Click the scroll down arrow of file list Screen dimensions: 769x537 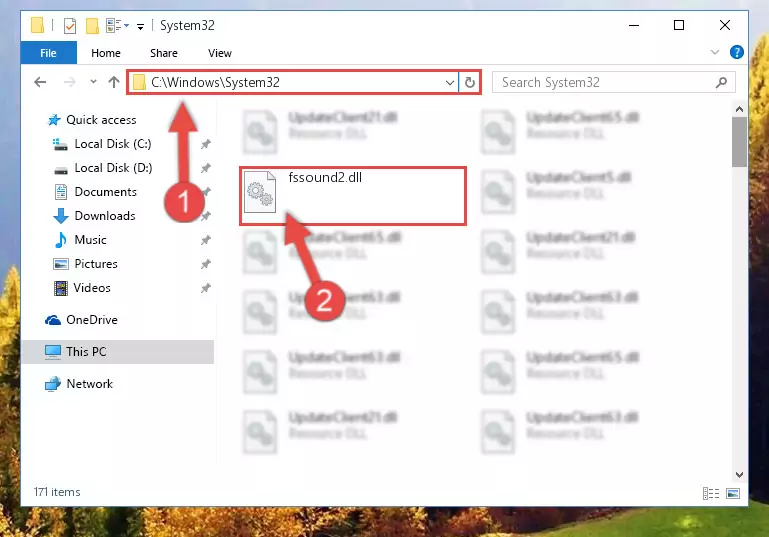(739, 475)
